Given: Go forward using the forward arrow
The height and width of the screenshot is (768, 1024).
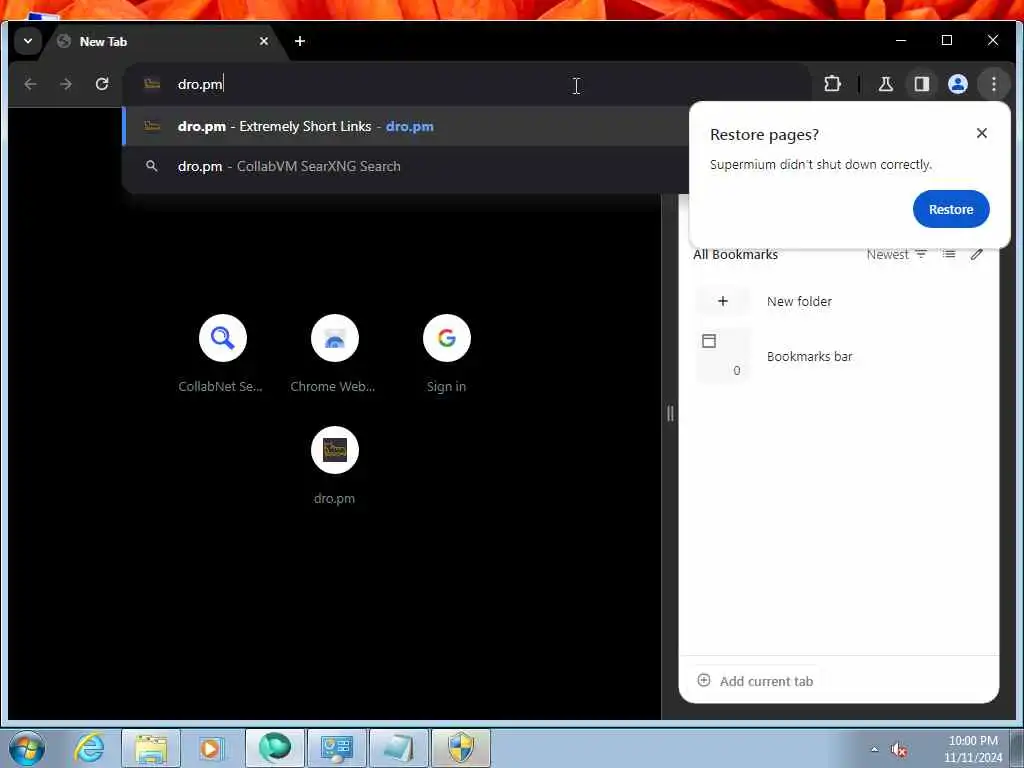Looking at the screenshot, I should coord(66,84).
